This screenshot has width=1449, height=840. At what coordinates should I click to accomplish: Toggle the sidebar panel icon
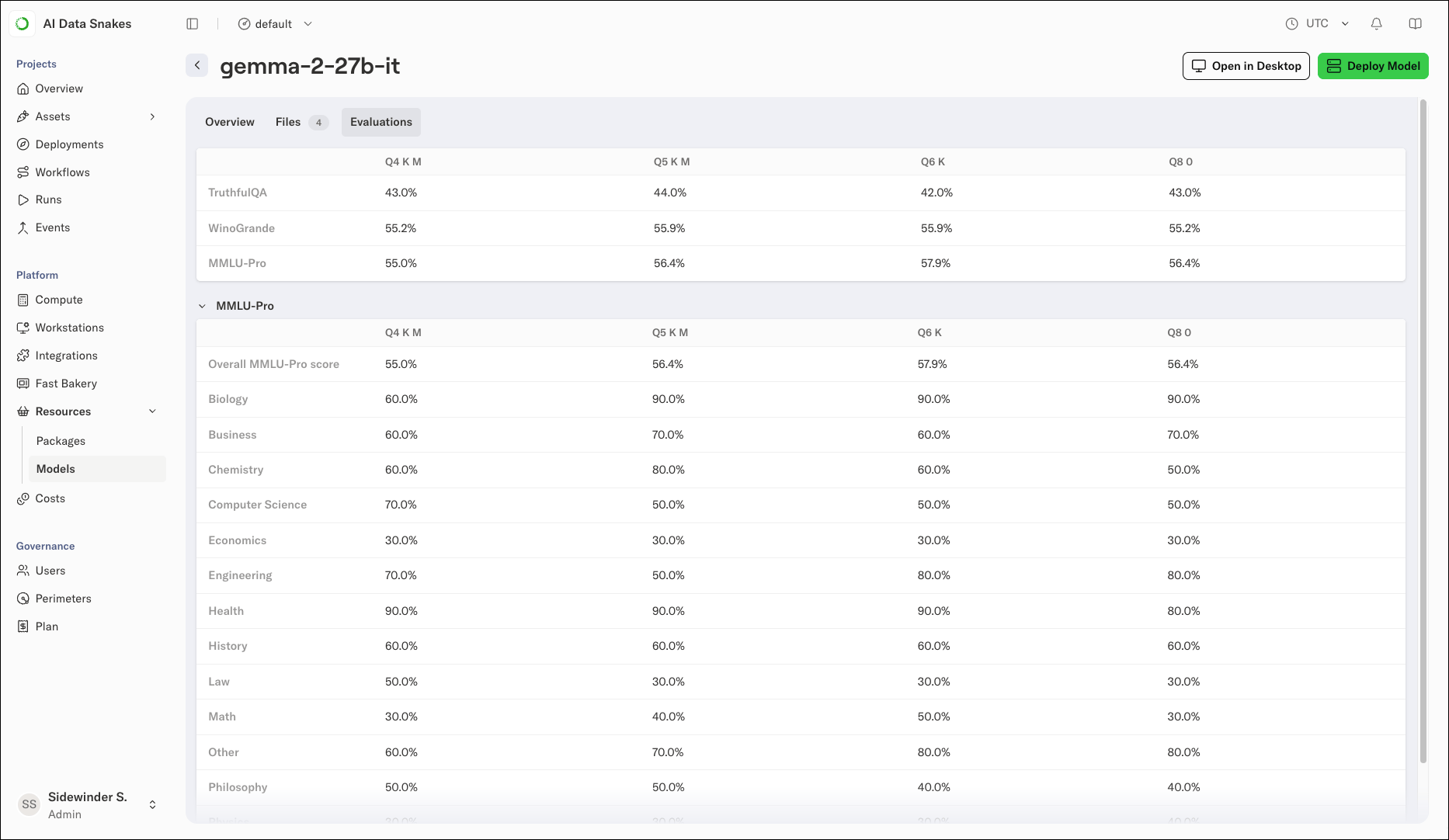pos(193,24)
